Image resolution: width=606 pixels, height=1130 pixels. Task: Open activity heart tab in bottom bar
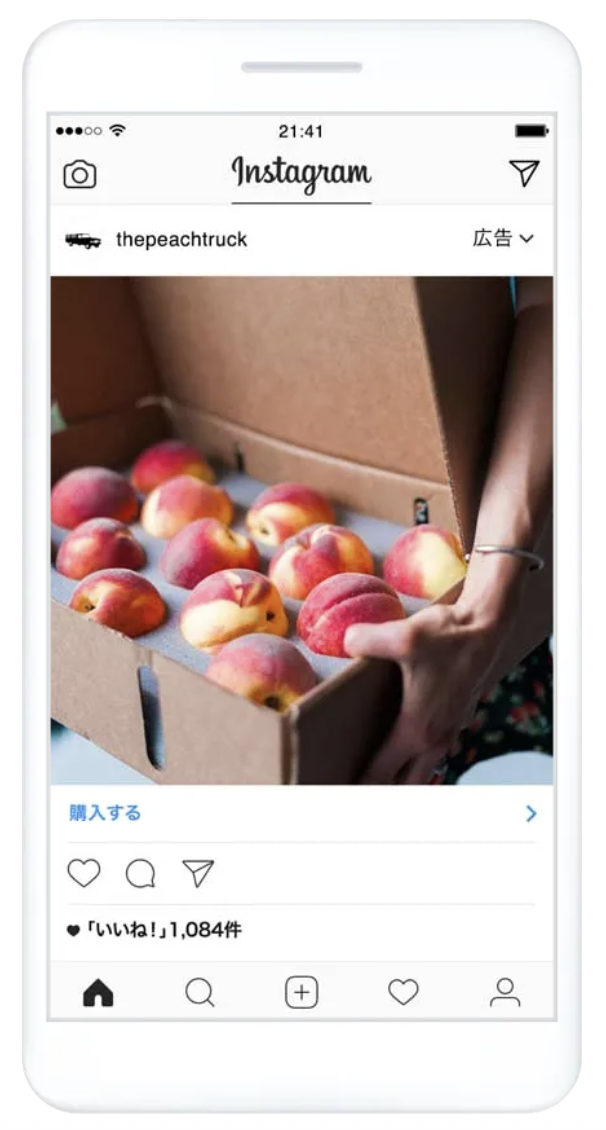pyautogui.click(x=404, y=992)
